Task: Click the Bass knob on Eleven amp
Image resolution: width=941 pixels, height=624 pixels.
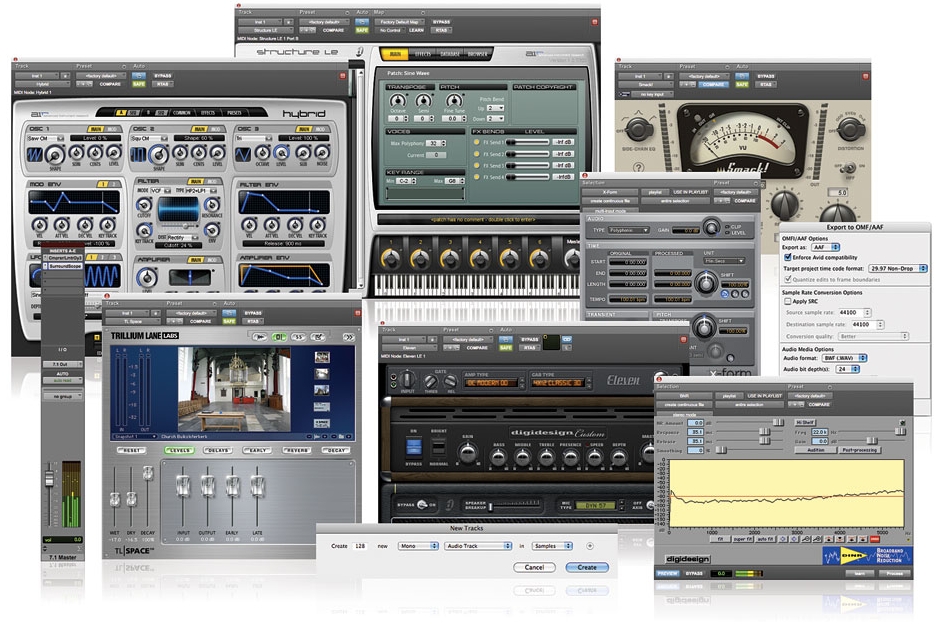Action: pos(498,457)
